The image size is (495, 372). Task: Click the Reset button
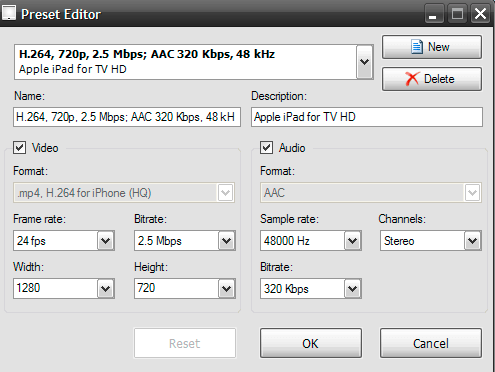pyautogui.click(x=185, y=343)
